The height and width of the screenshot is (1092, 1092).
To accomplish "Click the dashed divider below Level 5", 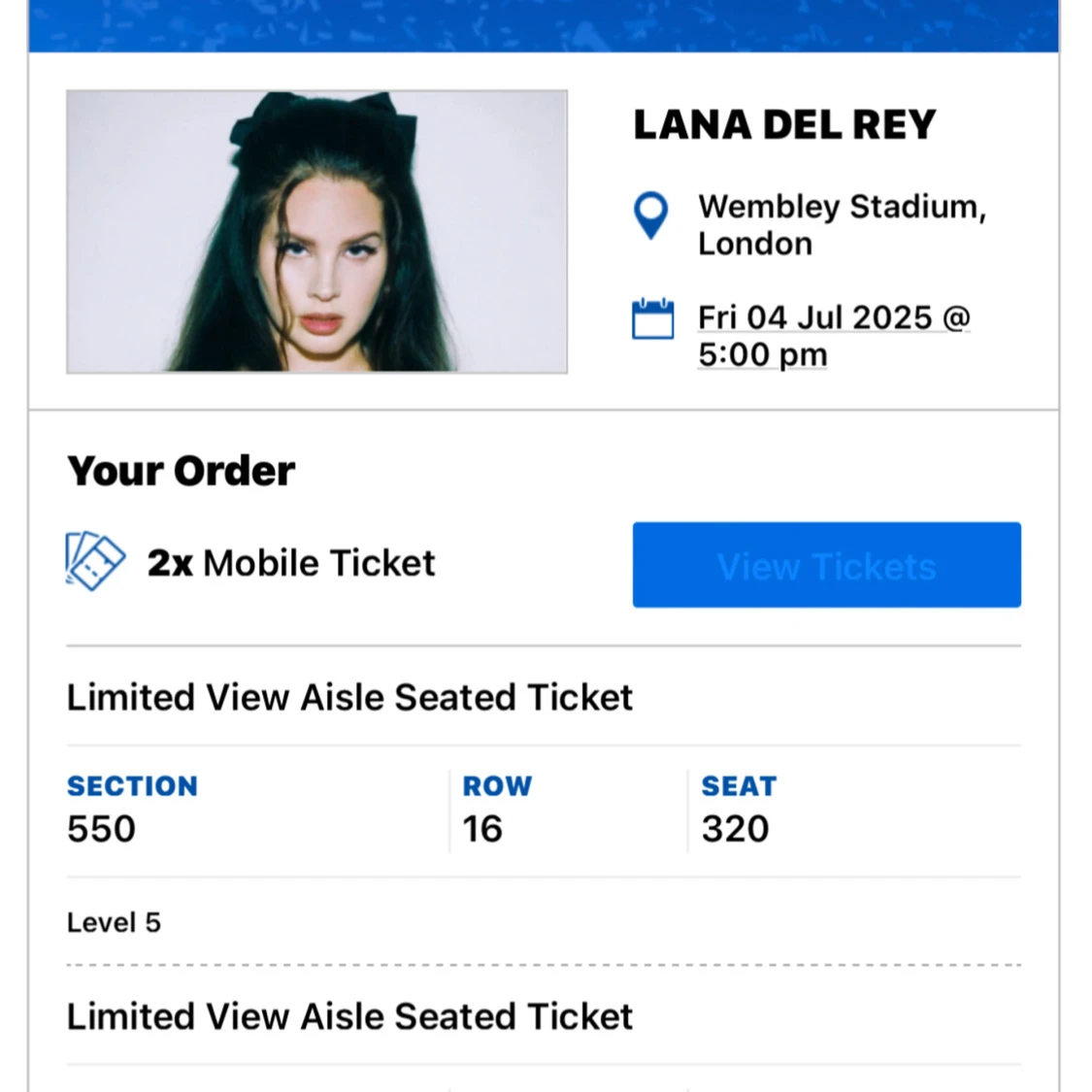I will [x=544, y=963].
